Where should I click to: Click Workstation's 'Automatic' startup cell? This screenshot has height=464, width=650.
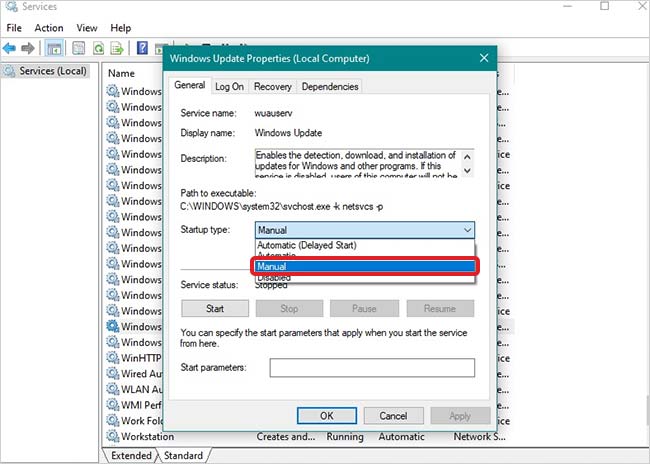[x=401, y=436]
